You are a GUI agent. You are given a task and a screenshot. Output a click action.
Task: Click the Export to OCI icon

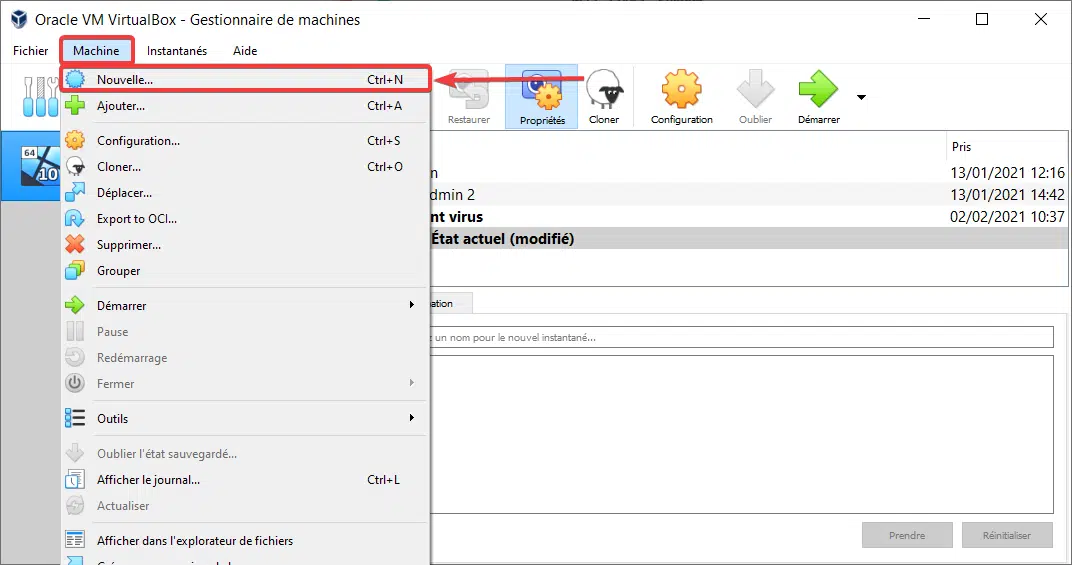tap(75, 218)
